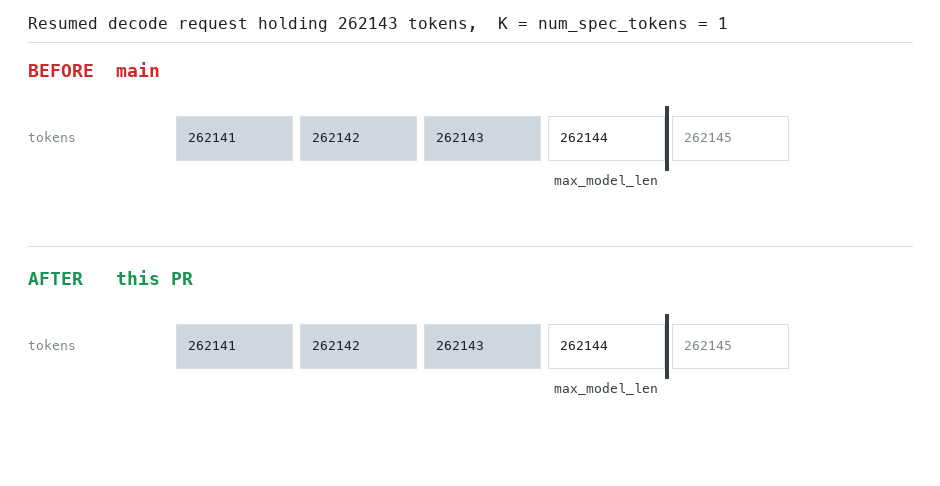The height and width of the screenshot is (486, 940).
Task: Click the dark max_model_len marker bar in AFTER row
Action: click(667, 346)
